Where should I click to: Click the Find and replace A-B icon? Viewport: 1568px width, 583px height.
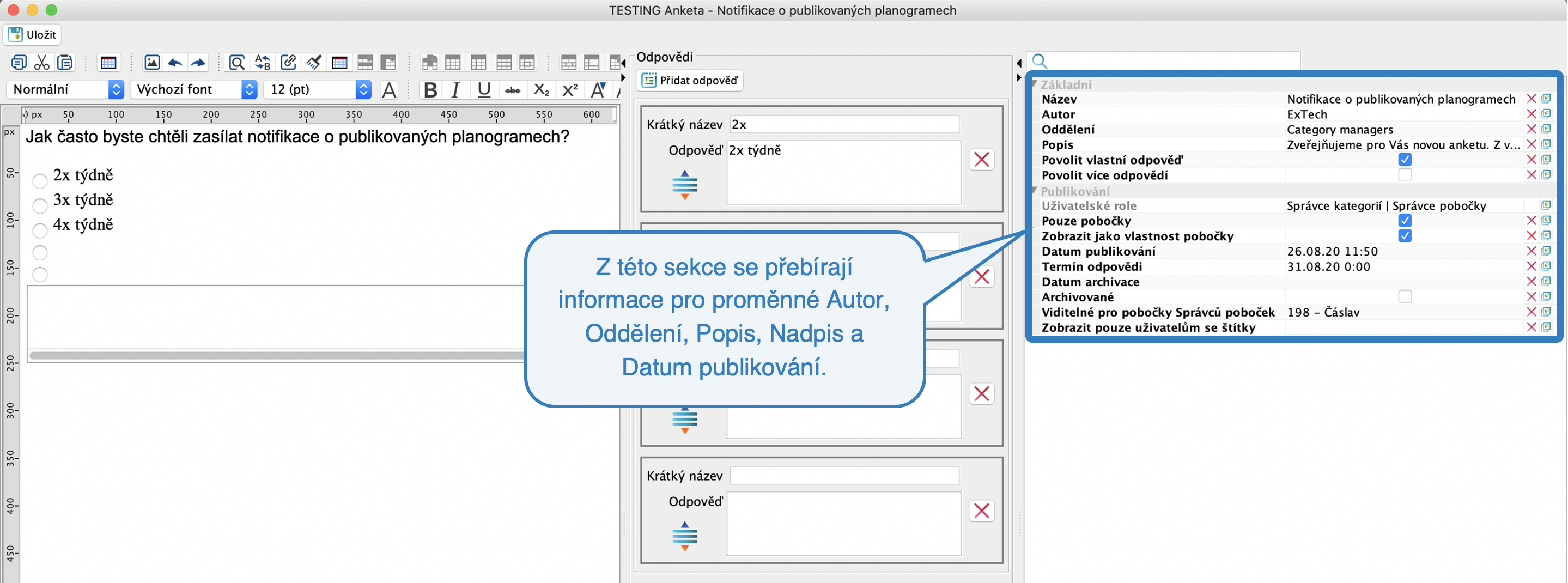pos(263,63)
